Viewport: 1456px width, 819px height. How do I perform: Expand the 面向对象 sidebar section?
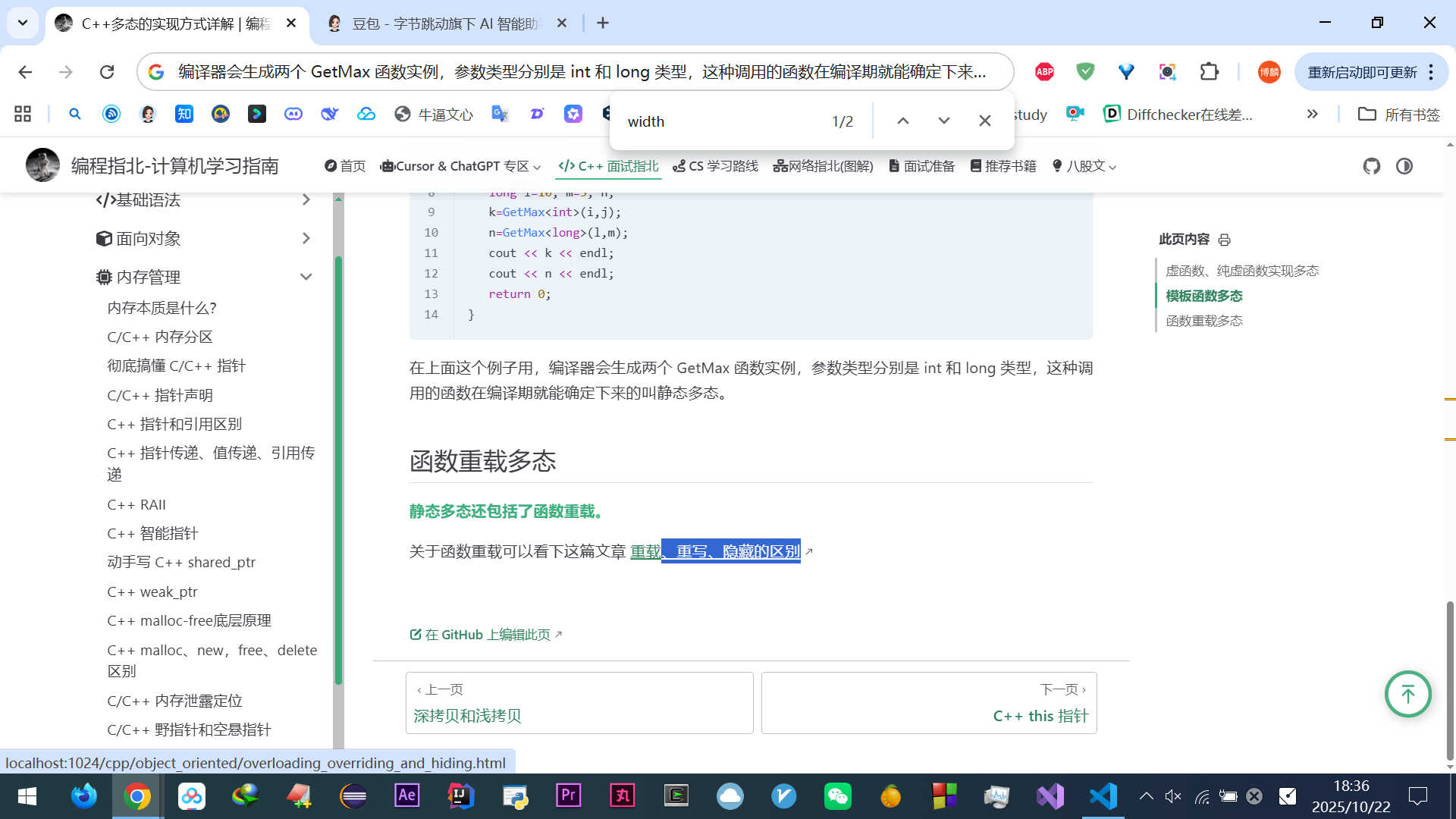(306, 239)
